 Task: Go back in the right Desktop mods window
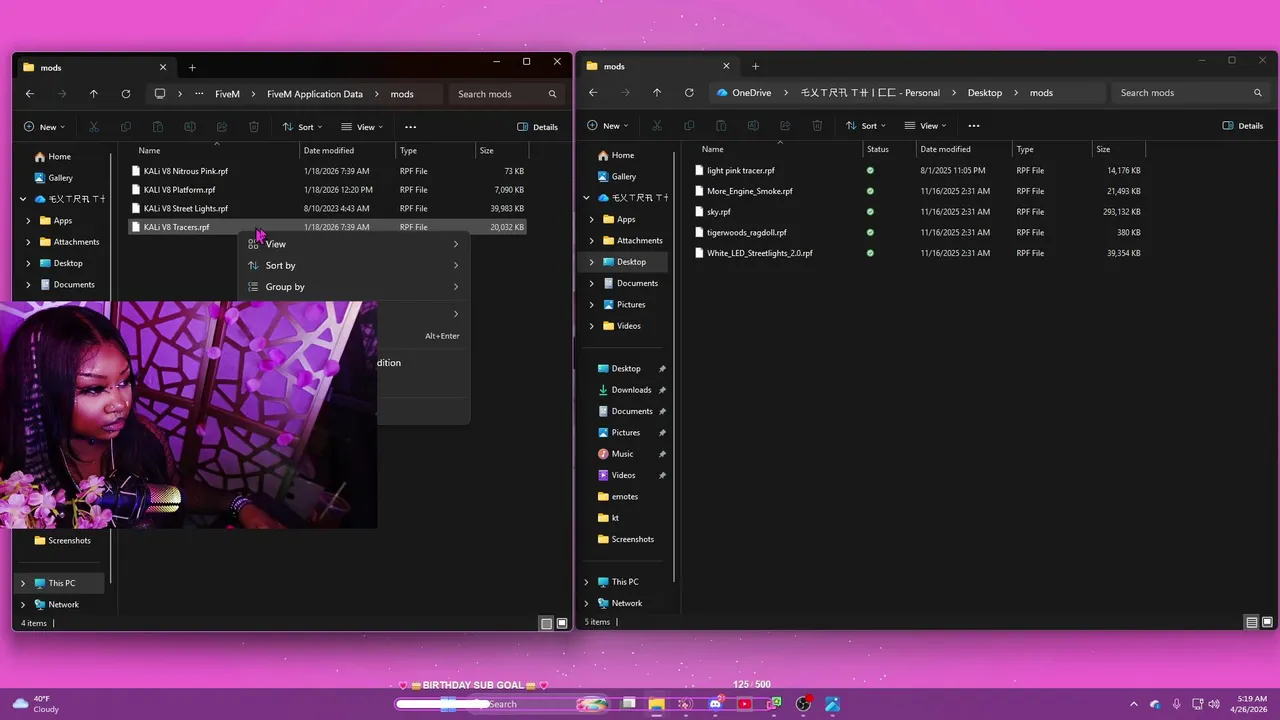click(x=593, y=93)
